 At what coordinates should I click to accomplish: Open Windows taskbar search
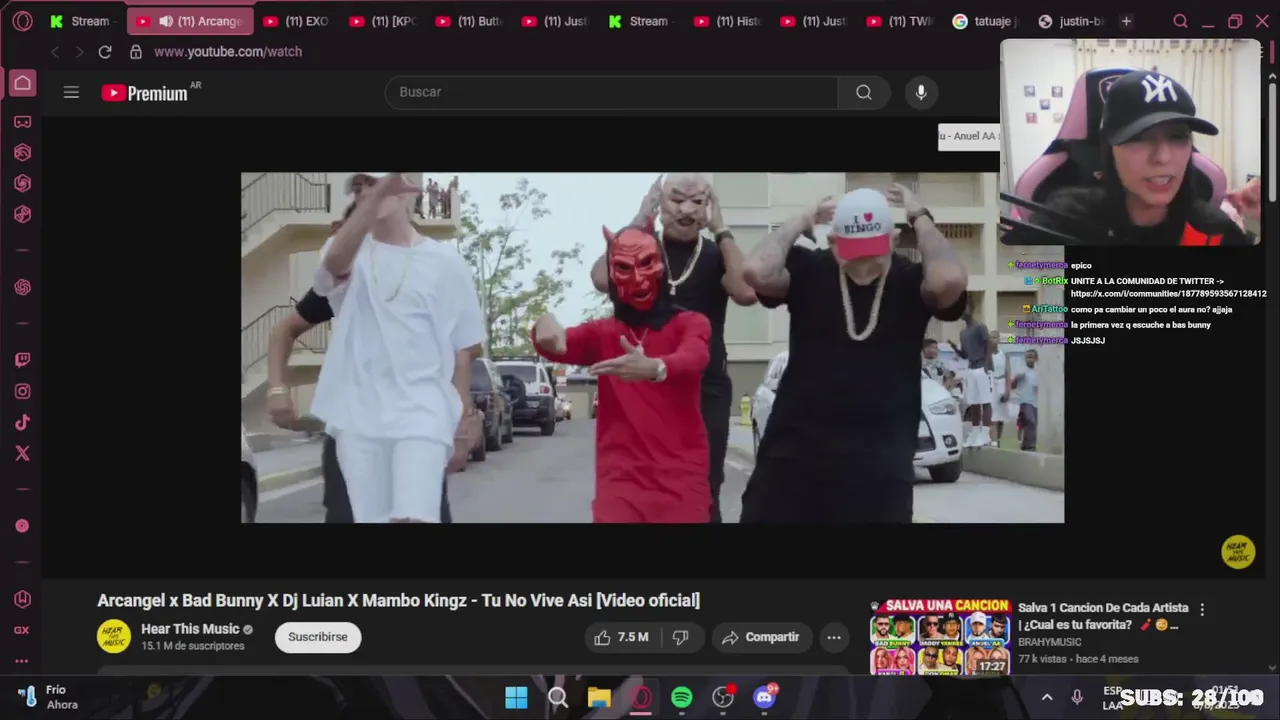[x=558, y=697]
